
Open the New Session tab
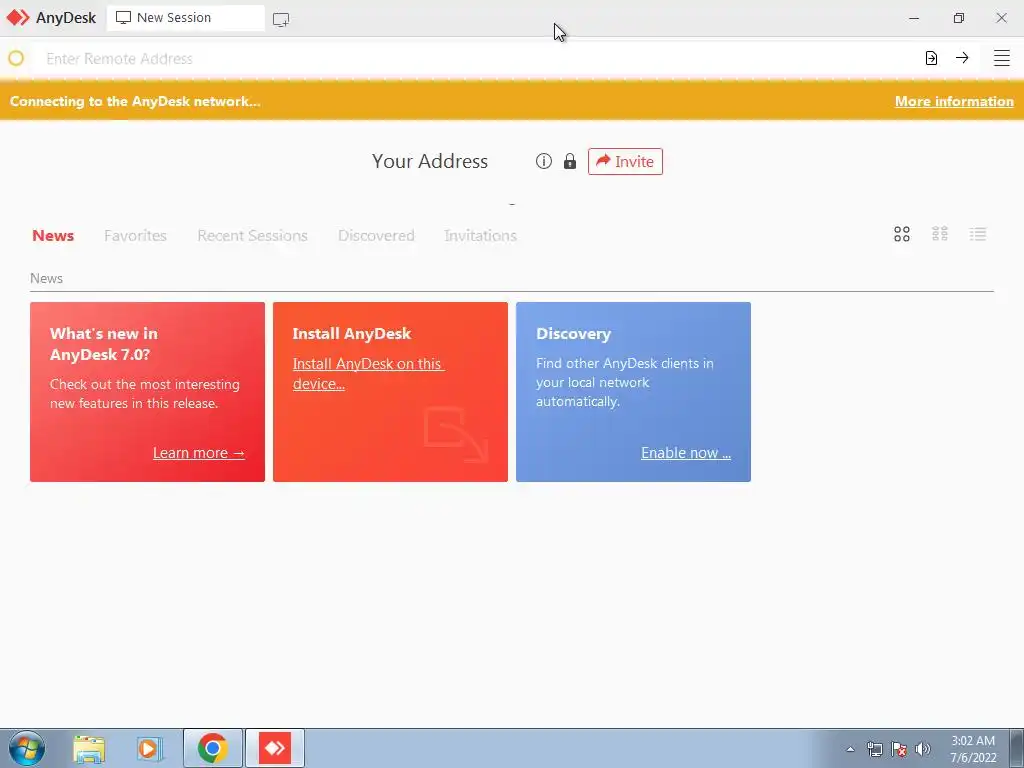click(x=185, y=18)
